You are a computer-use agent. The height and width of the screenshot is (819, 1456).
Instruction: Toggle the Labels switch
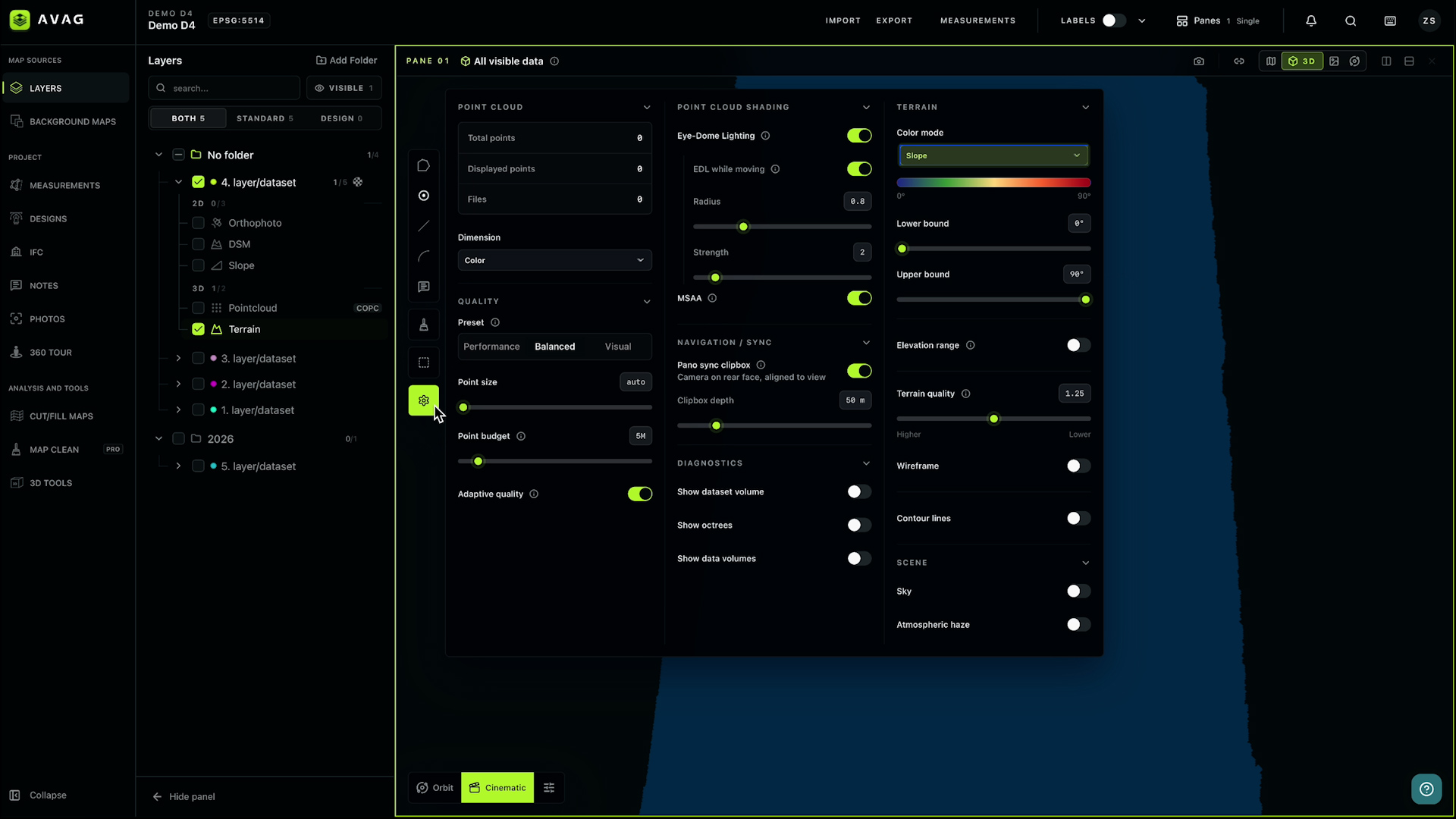coord(1113,20)
